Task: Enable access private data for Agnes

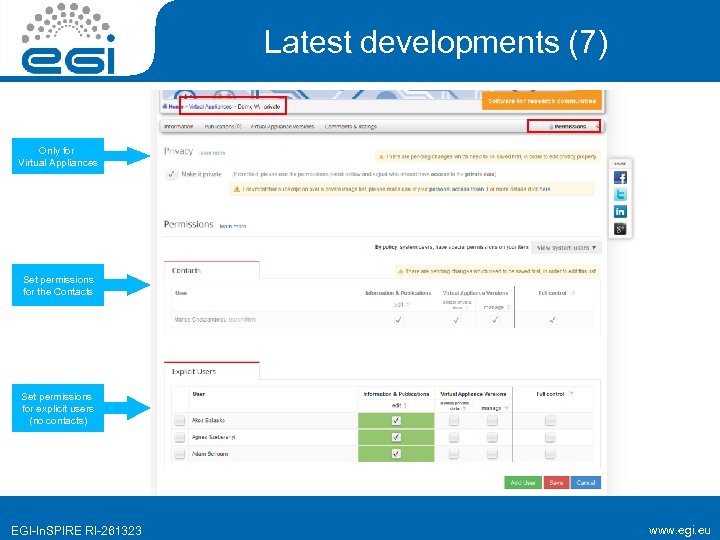Action: [454, 437]
